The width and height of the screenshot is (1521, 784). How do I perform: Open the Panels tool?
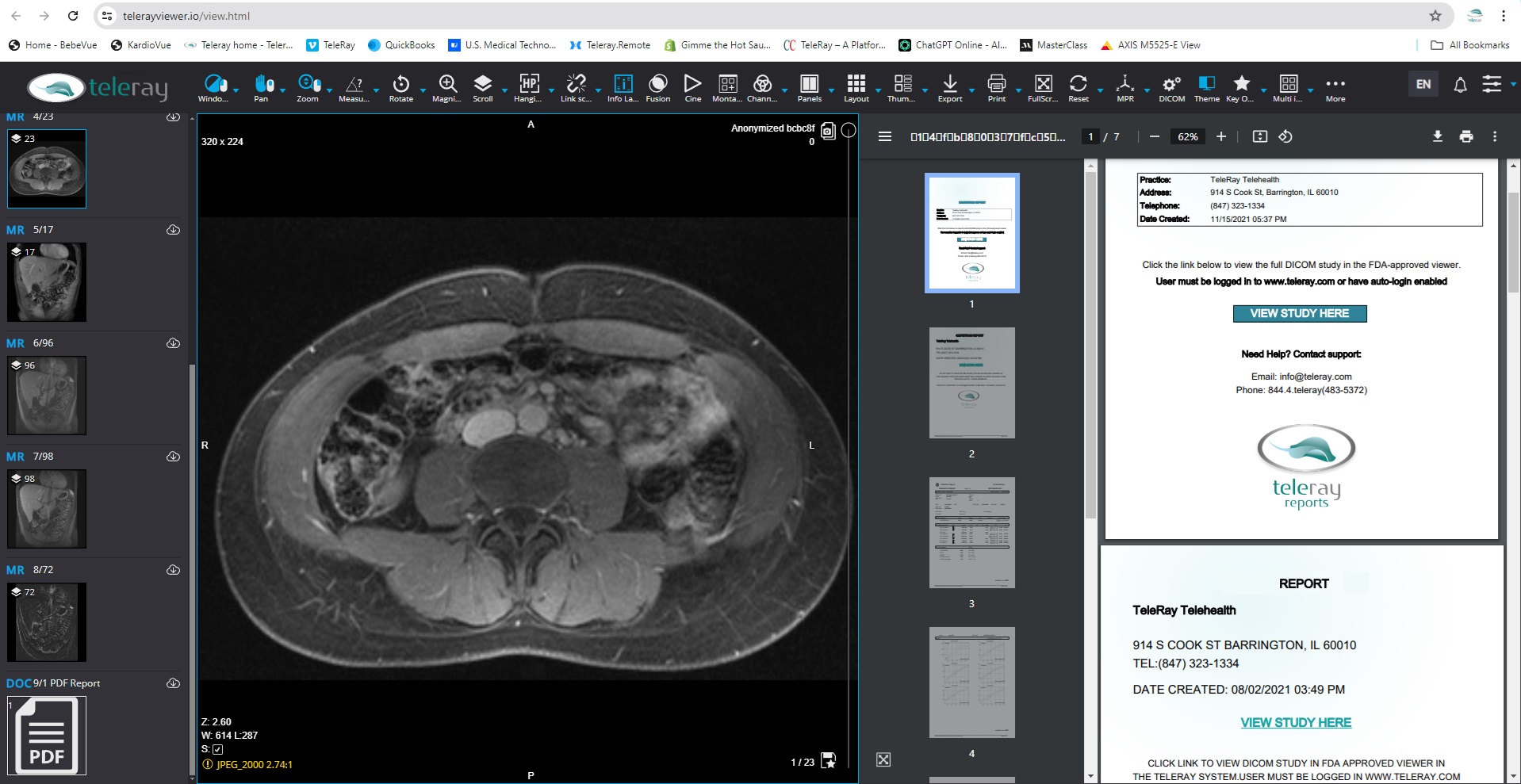coord(810,87)
